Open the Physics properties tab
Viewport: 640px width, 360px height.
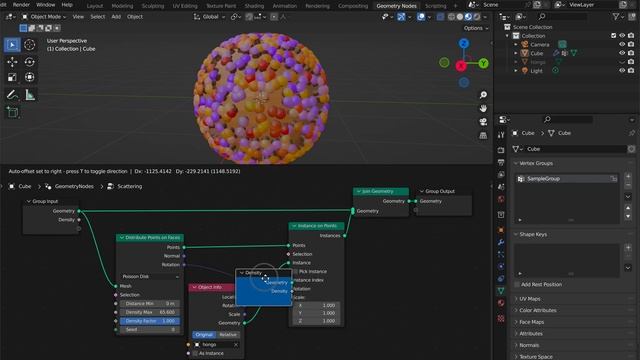pos(501,266)
